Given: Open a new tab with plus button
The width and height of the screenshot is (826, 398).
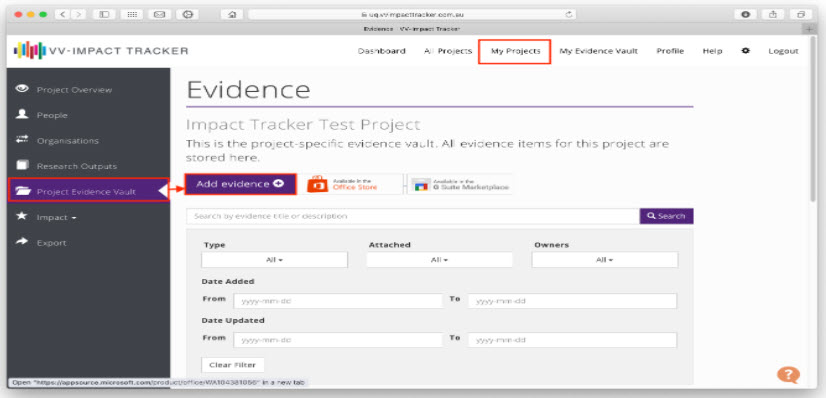Looking at the screenshot, I should coord(810,29).
